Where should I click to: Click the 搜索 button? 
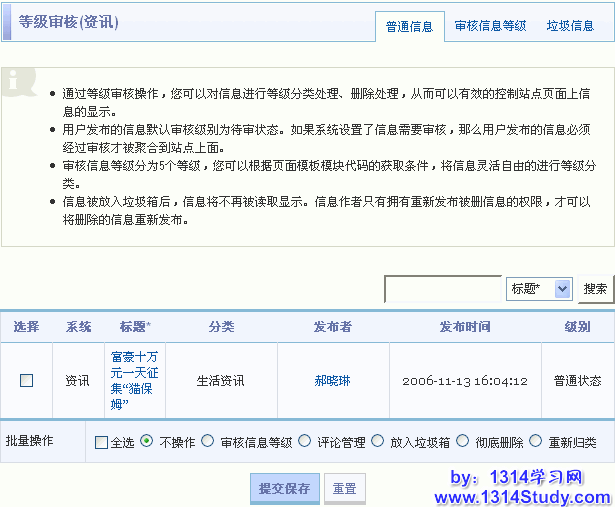pyautogui.click(x=595, y=289)
